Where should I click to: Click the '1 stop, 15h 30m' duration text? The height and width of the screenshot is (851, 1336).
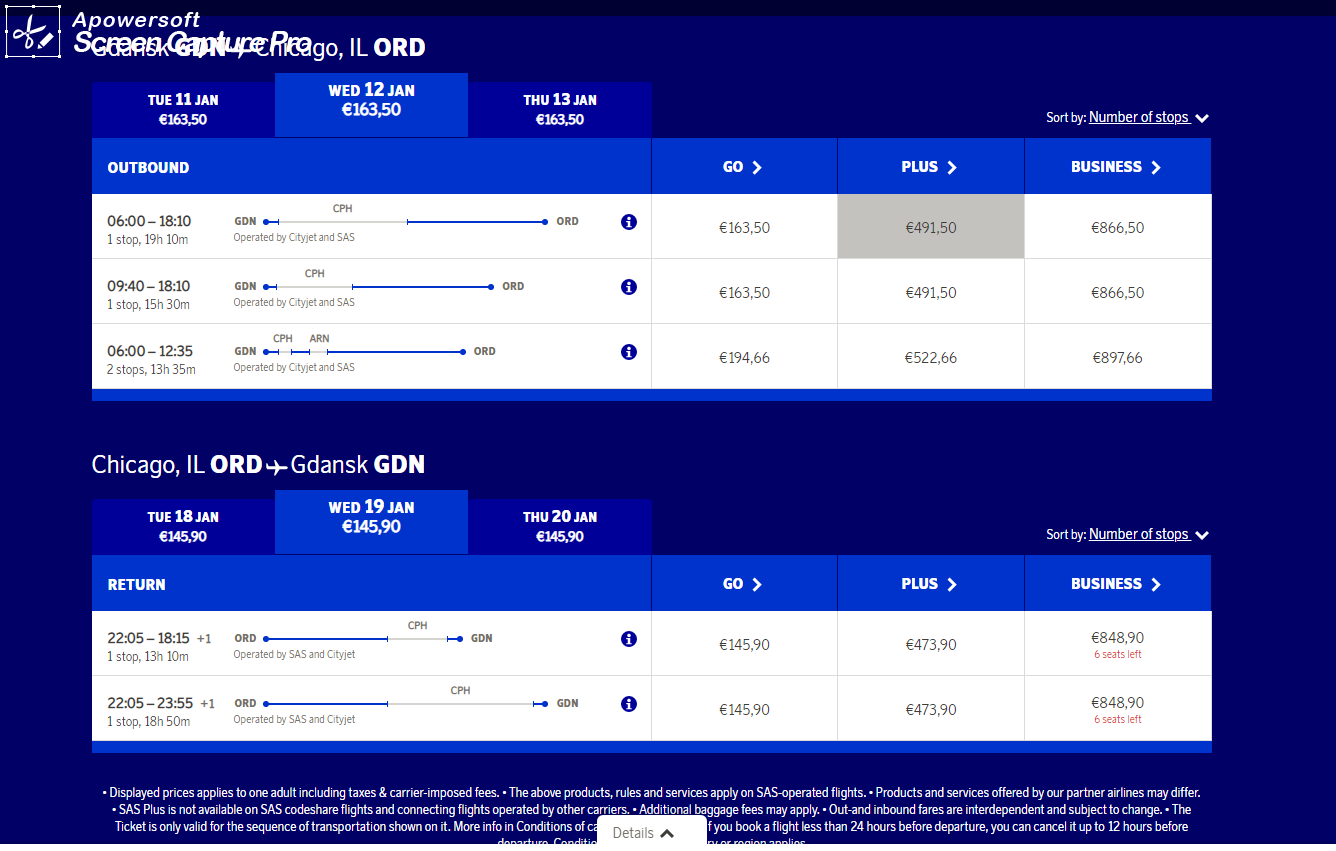pos(148,304)
